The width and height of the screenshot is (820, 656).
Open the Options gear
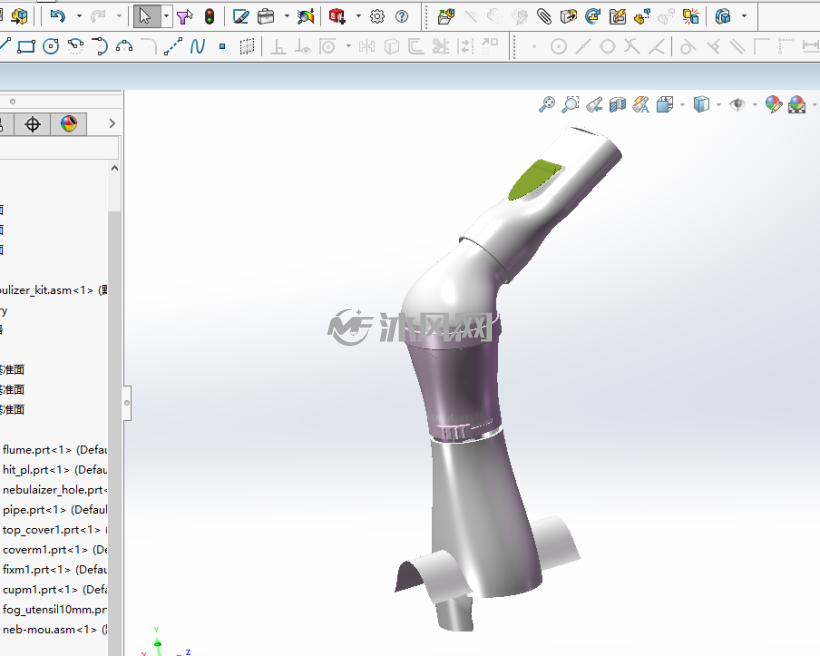[377, 17]
